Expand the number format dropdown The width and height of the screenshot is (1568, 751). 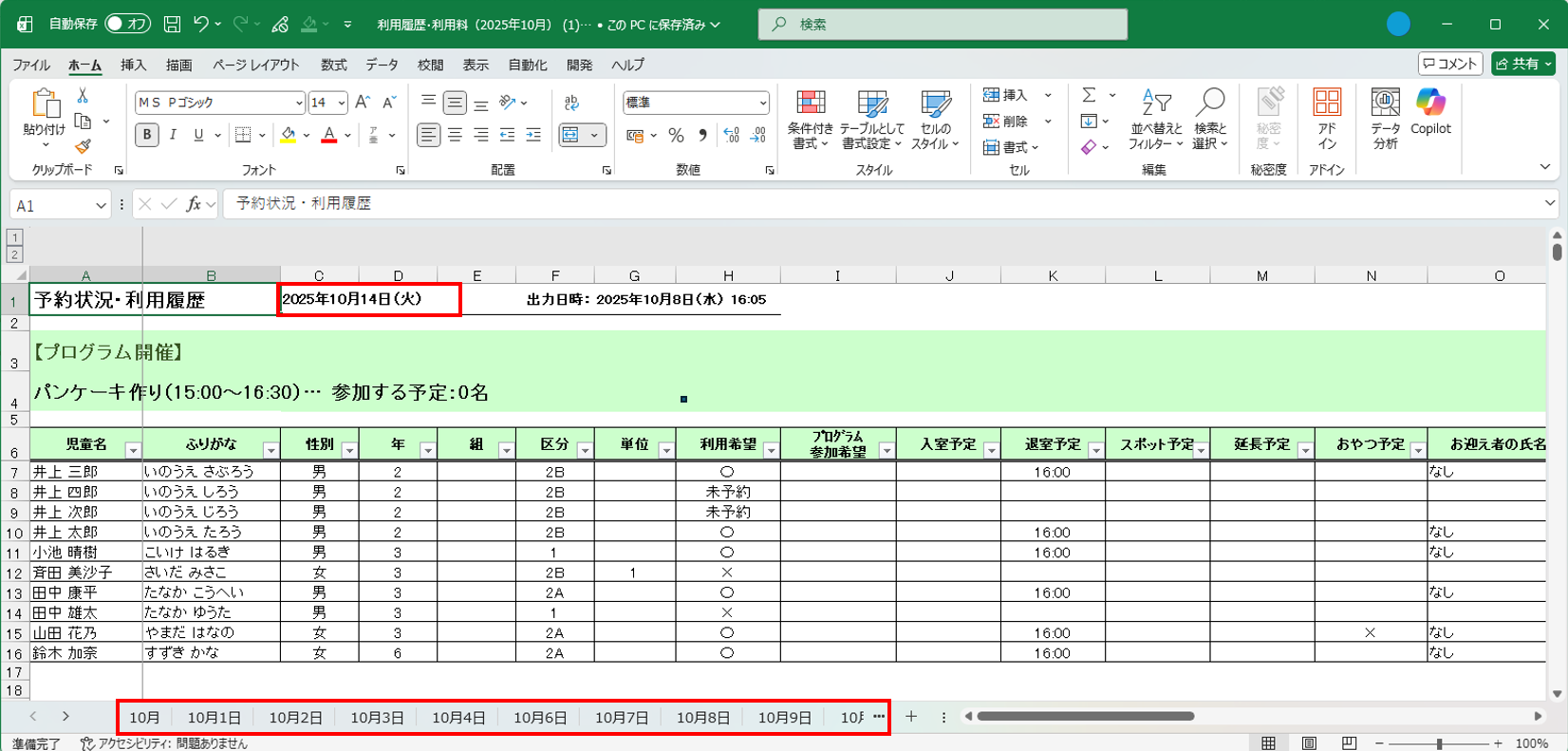click(x=762, y=103)
